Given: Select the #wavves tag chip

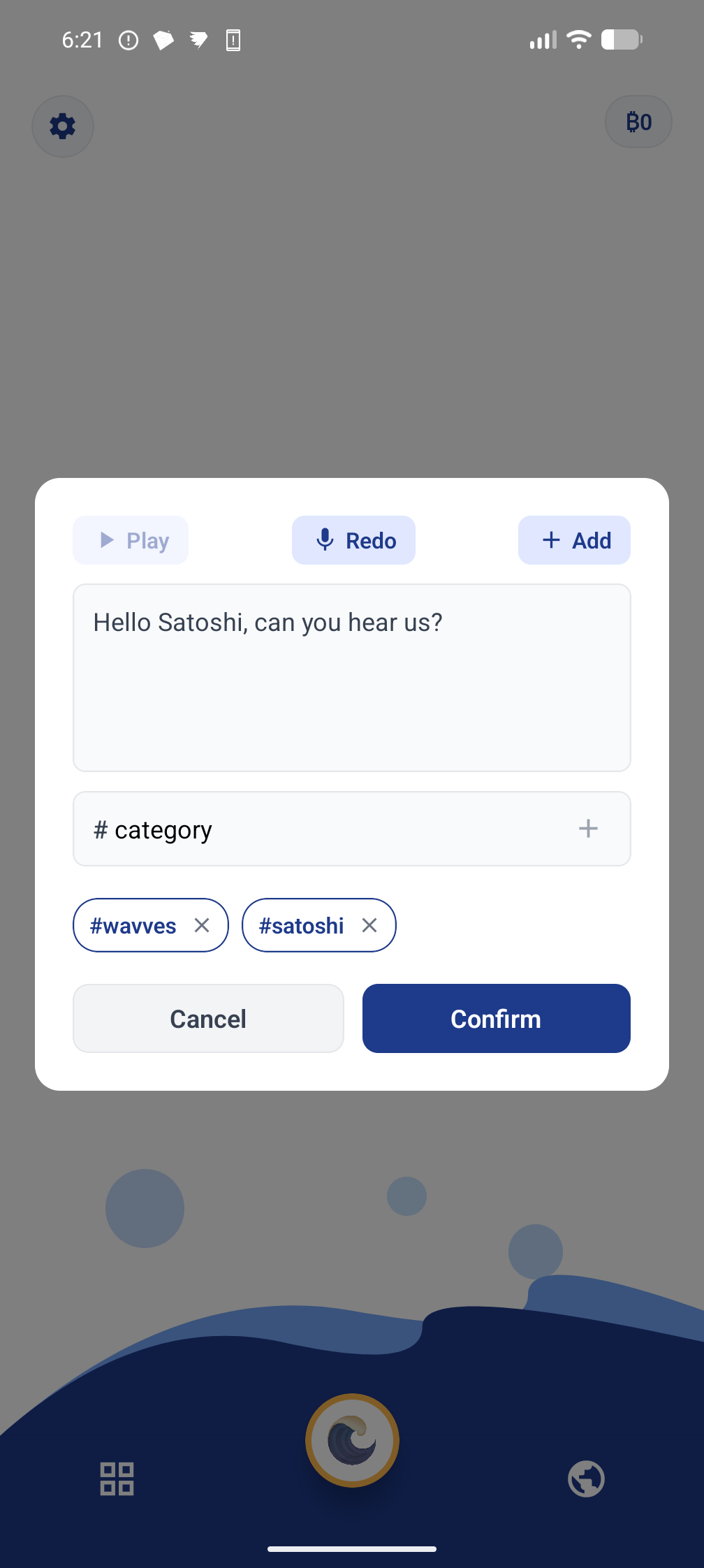Looking at the screenshot, I should (133, 925).
